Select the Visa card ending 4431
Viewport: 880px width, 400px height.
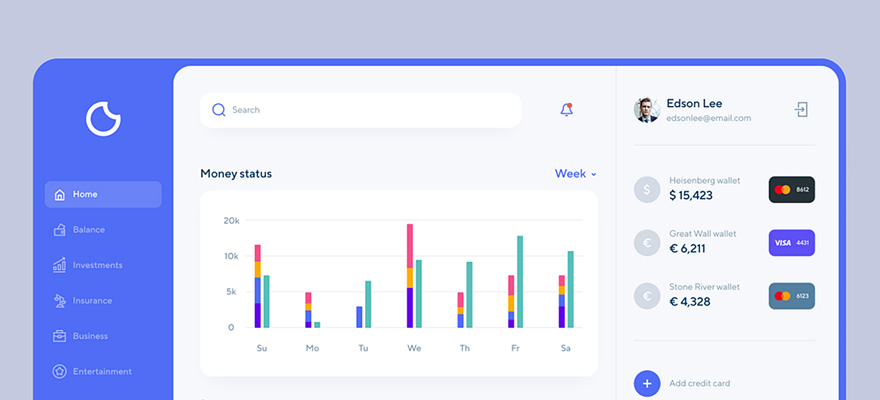coord(791,242)
